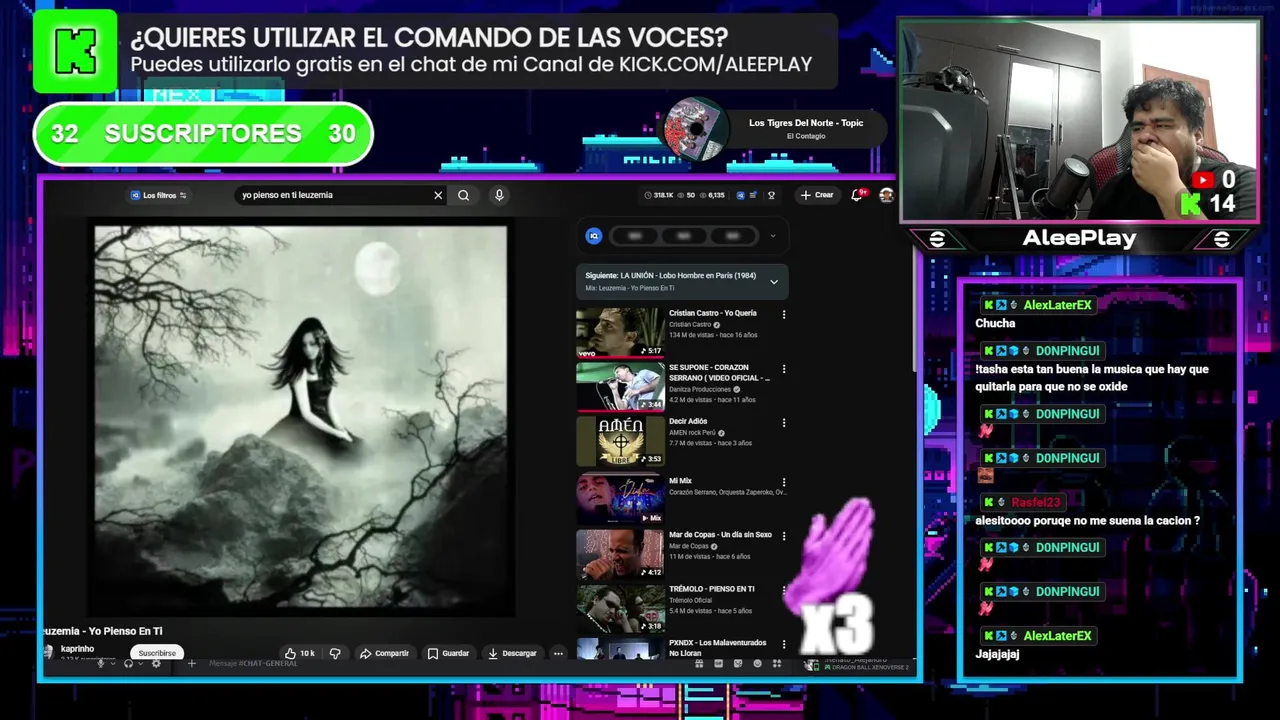Open the kaprinho channel name
The width and height of the screenshot is (1280, 720).
[x=77, y=649]
